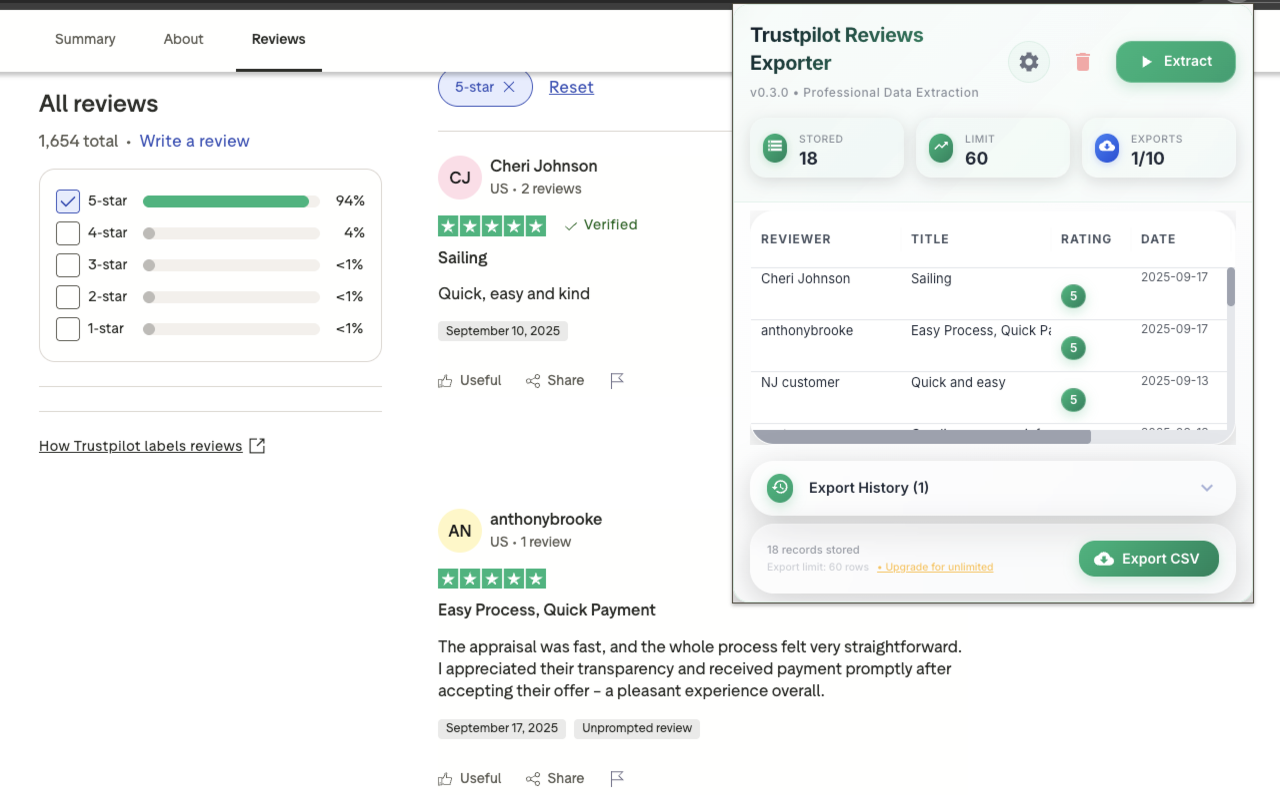Screen dimensions: 1280x800
Task: Click the 3-star progress bar
Action: tap(231, 265)
